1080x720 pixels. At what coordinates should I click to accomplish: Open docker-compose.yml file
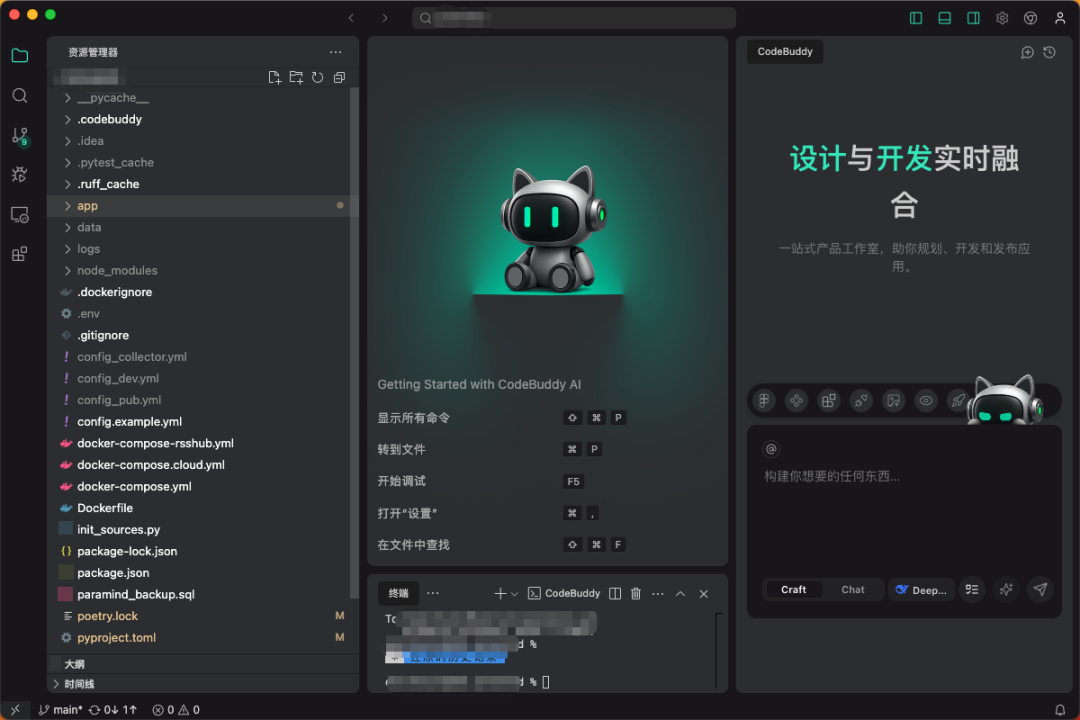point(203,486)
